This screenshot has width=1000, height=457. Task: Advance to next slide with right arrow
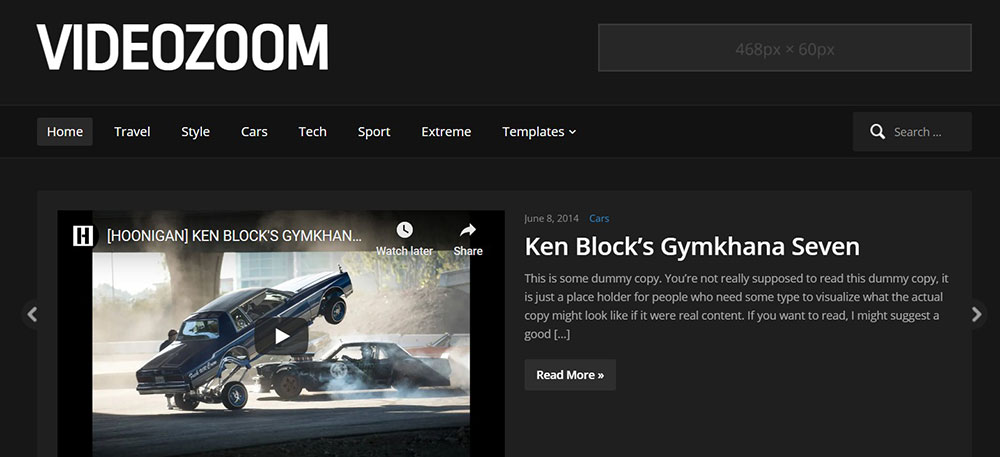976,314
